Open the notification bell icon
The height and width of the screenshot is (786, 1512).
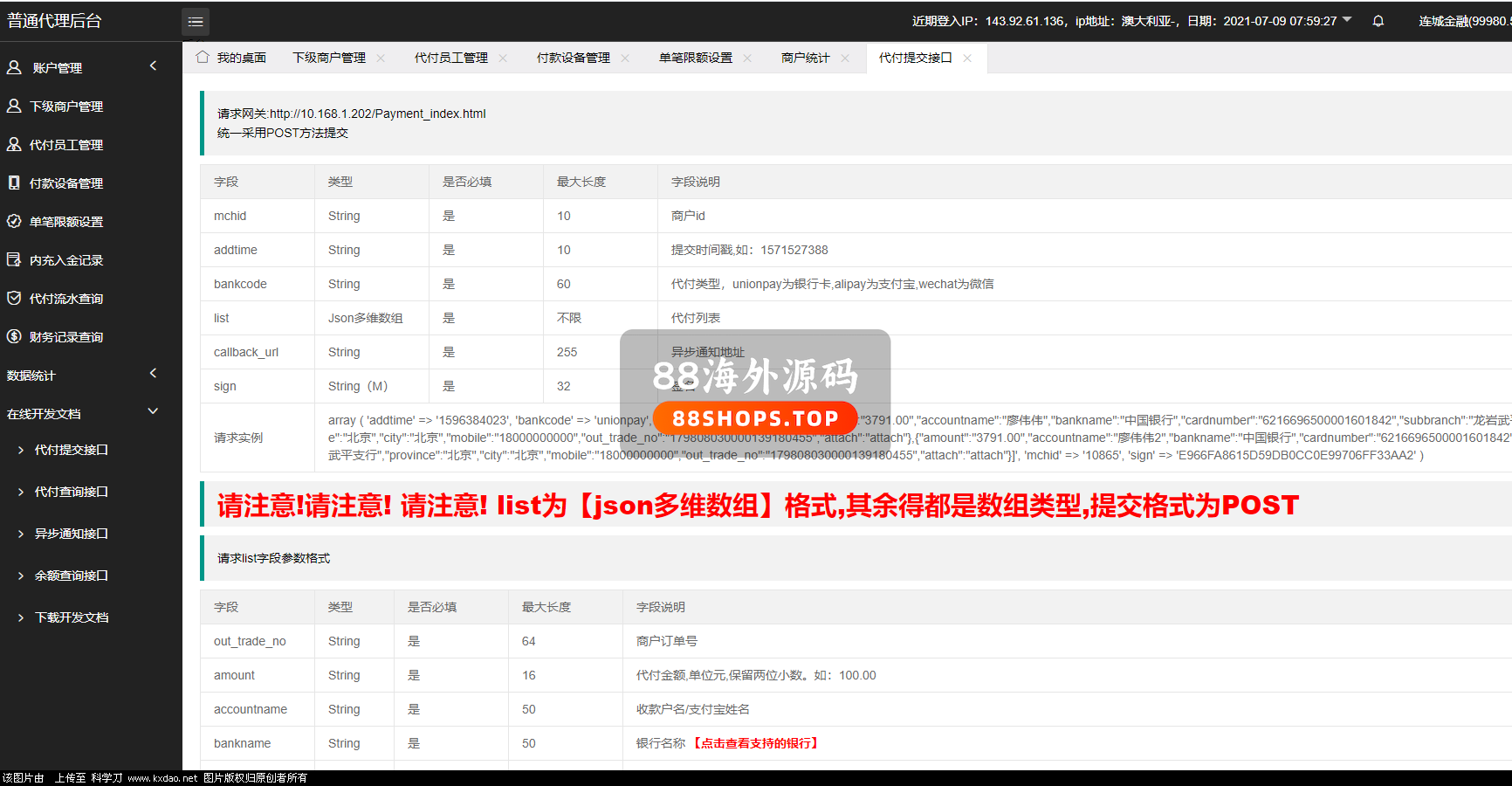point(1378,21)
